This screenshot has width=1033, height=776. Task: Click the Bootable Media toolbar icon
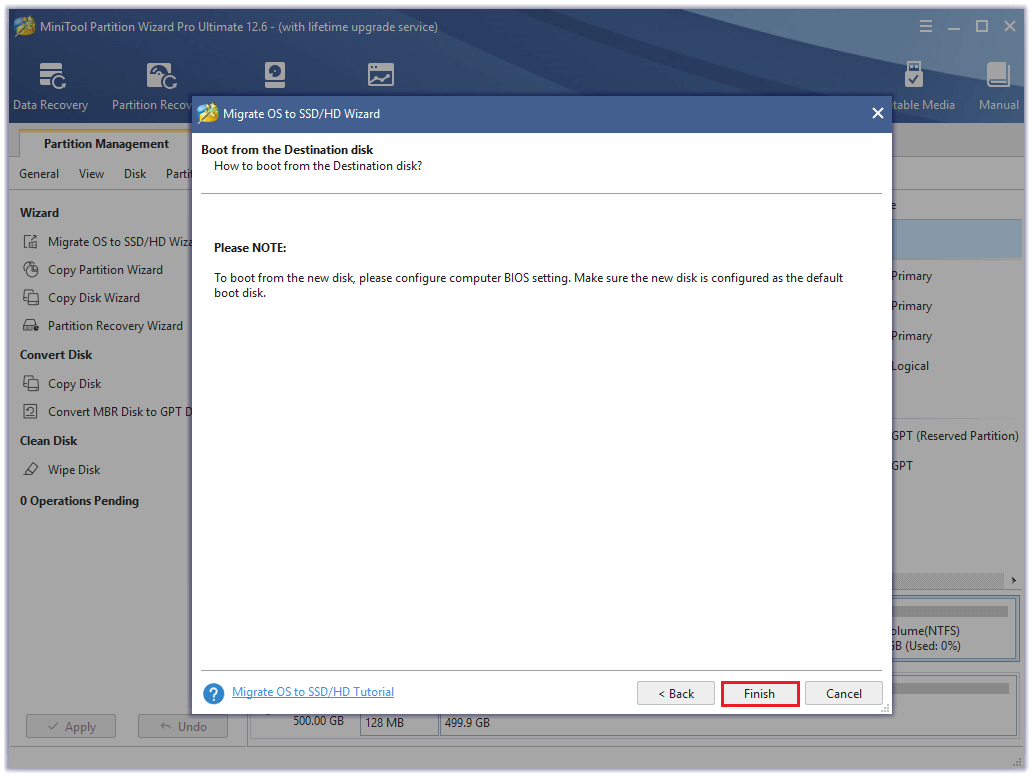click(x=914, y=74)
